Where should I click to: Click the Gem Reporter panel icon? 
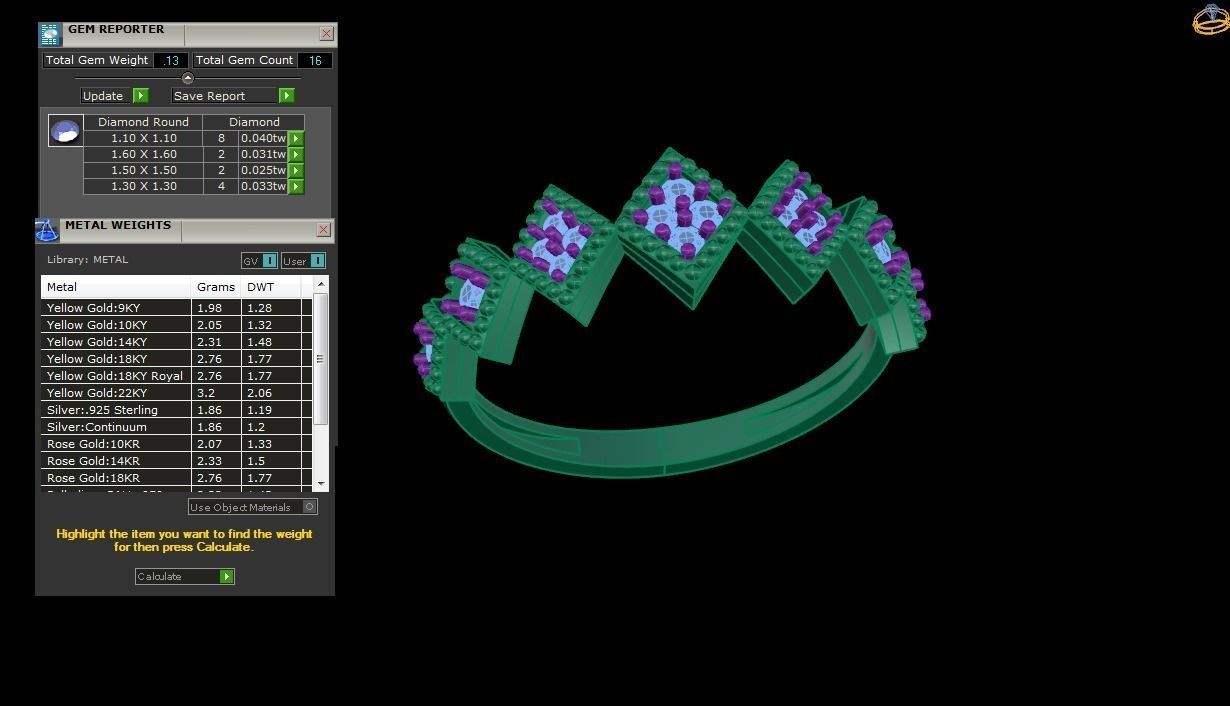(x=50, y=35)
